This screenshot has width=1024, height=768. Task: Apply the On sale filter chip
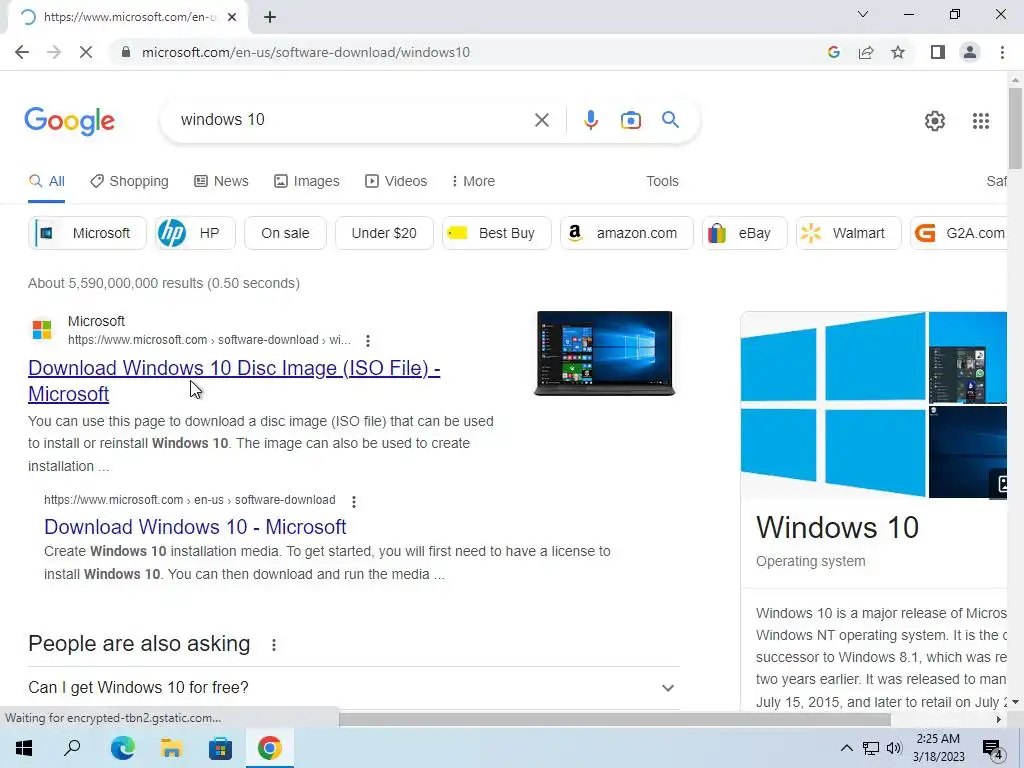(x=285, y=233)
